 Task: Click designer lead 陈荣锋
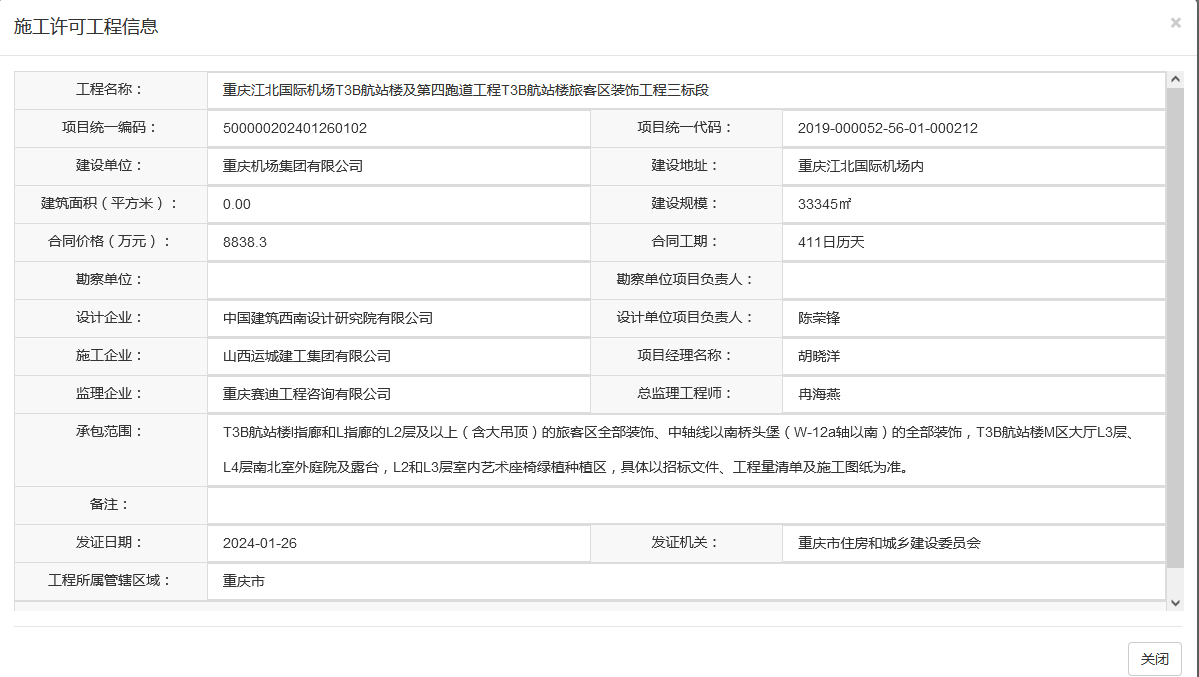[819, 318]
